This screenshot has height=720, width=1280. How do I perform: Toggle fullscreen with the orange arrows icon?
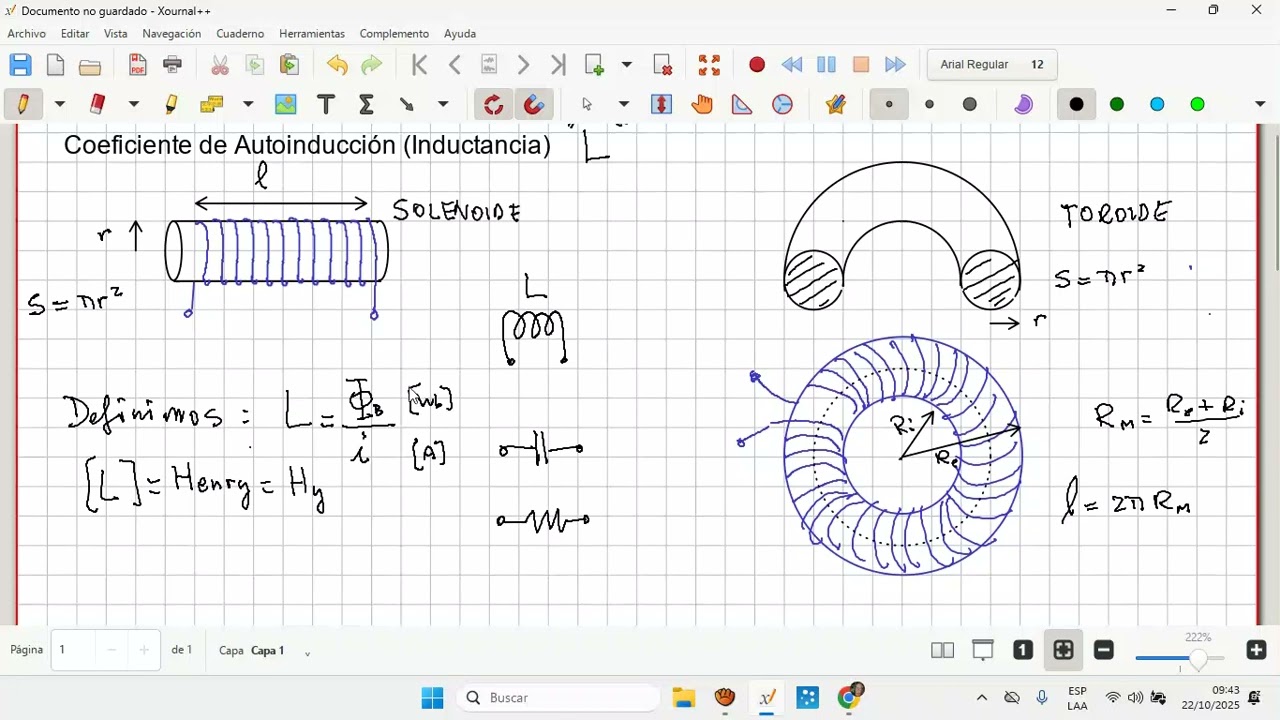pyautogui.click(x=710, y=65)
